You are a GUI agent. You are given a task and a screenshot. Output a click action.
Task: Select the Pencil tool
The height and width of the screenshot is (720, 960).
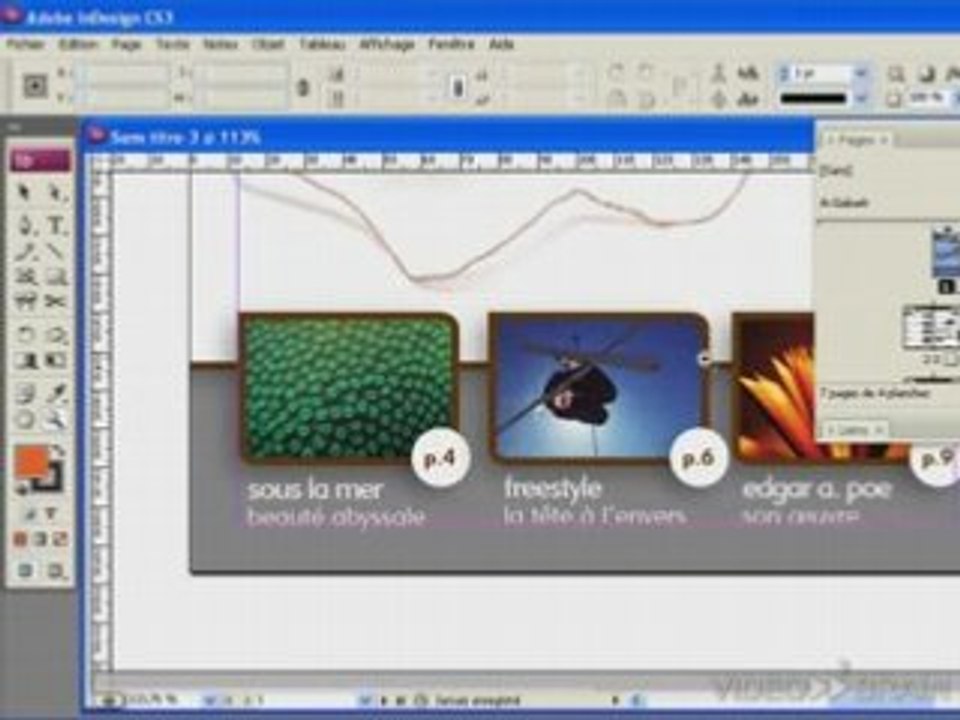(24, 251)
